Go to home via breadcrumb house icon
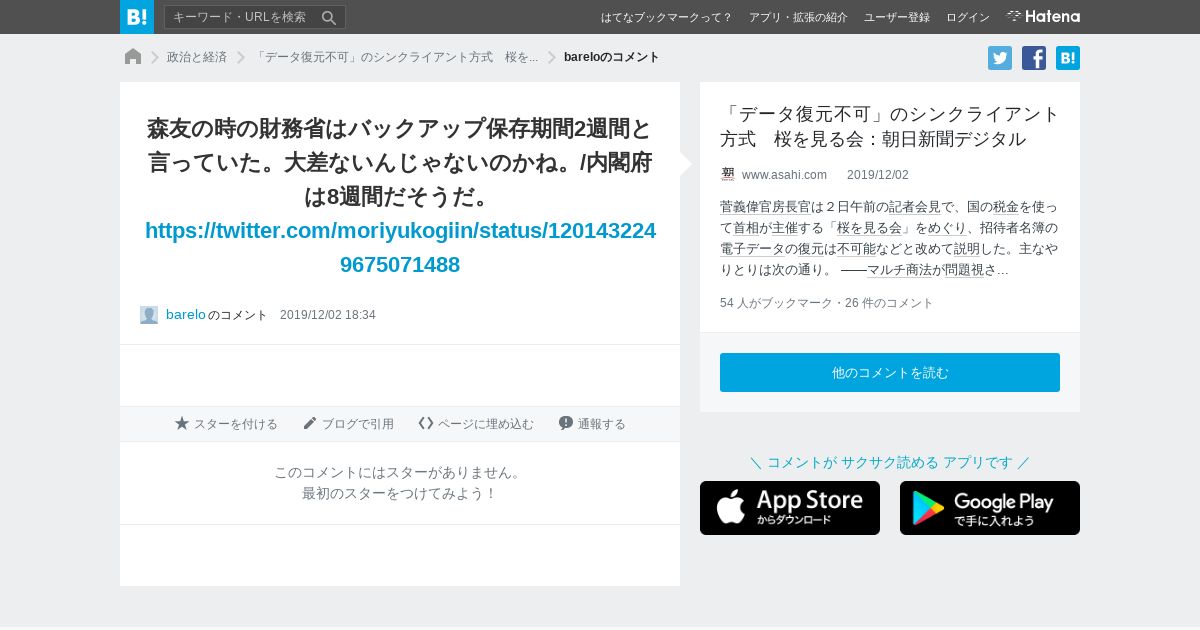The width and height of the screenshot is (1200, 630). [133, 57]
